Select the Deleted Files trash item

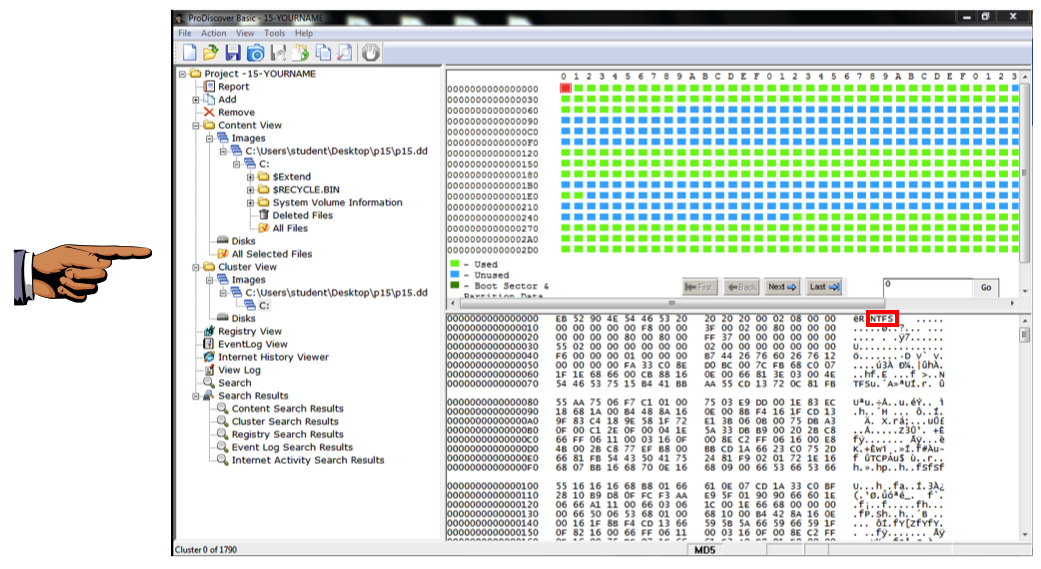click(x=302, y=215)
